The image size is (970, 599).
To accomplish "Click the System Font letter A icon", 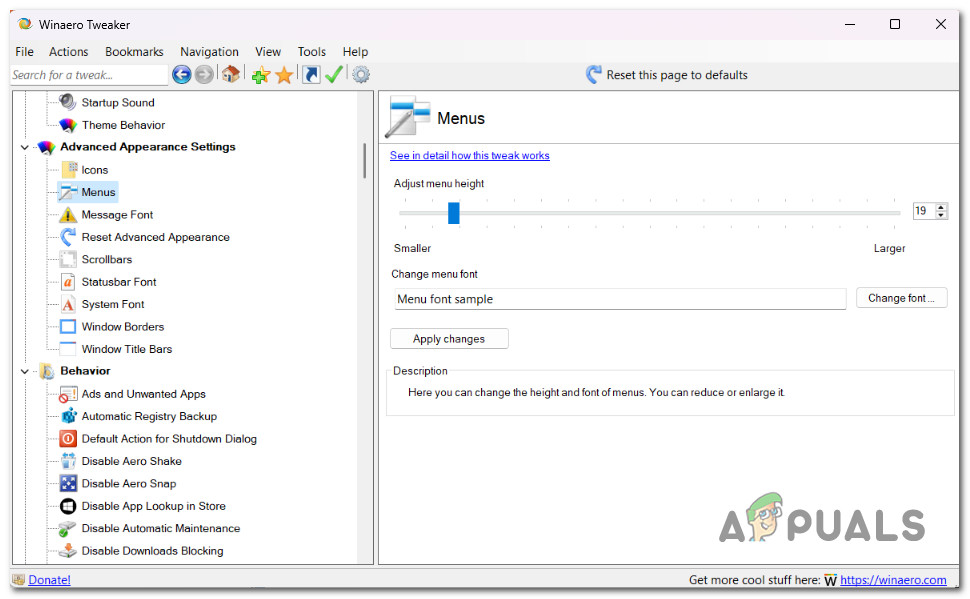I will [68, 304].
